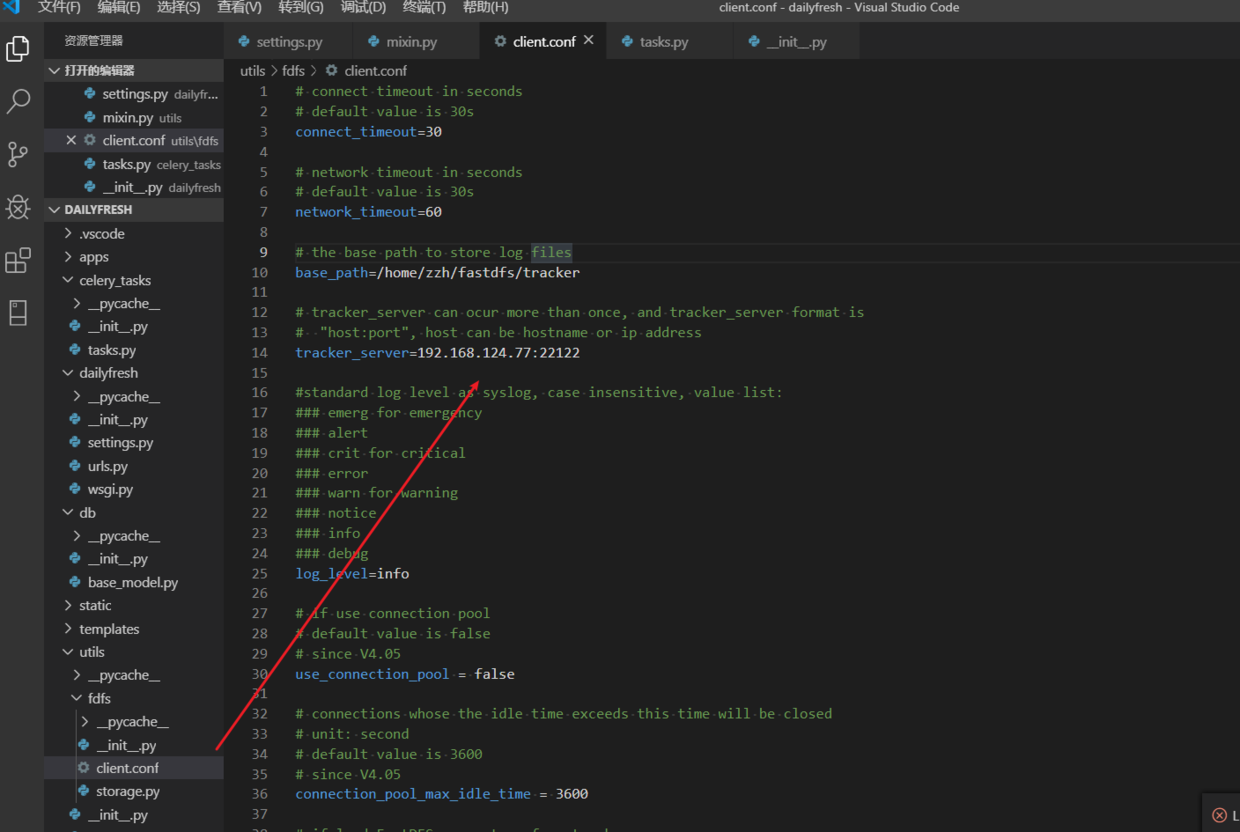Switch to the __init__.py editor tab
1240x832 pixels.
[x=796, y=42]
